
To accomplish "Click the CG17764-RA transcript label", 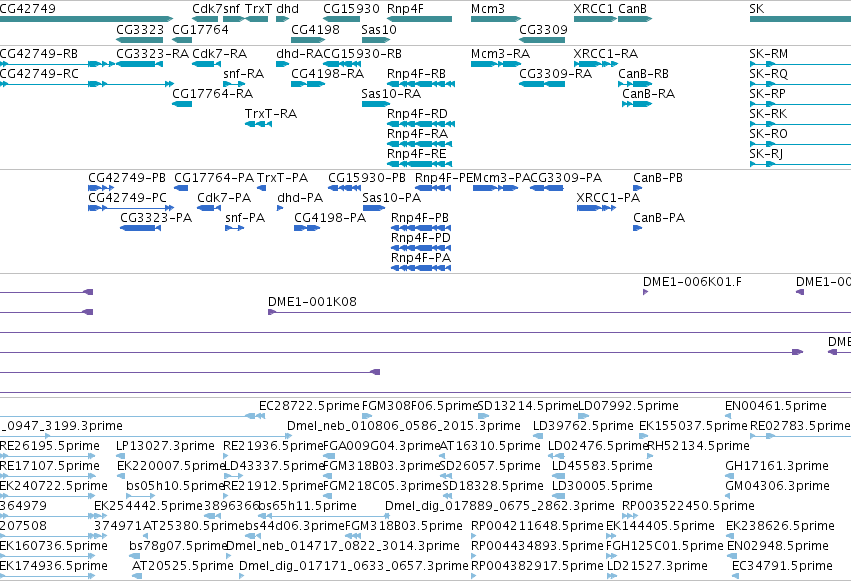I will [212, 94].
